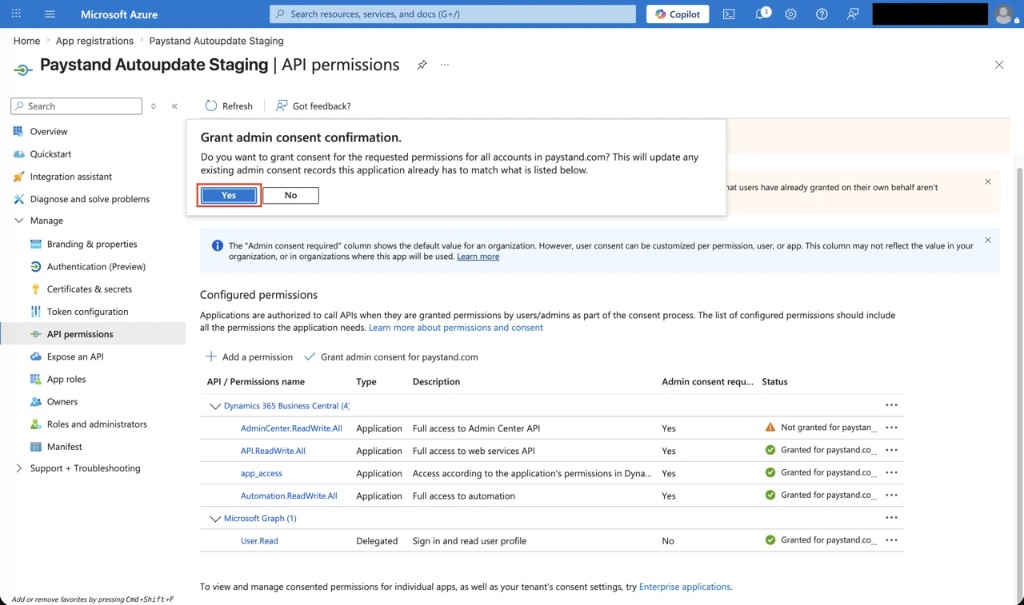The width and height of the screenshot is (1024, 605).
Task: Open ellipsis menu for API.ReadWrite.All row
Action: pos(891,450)
